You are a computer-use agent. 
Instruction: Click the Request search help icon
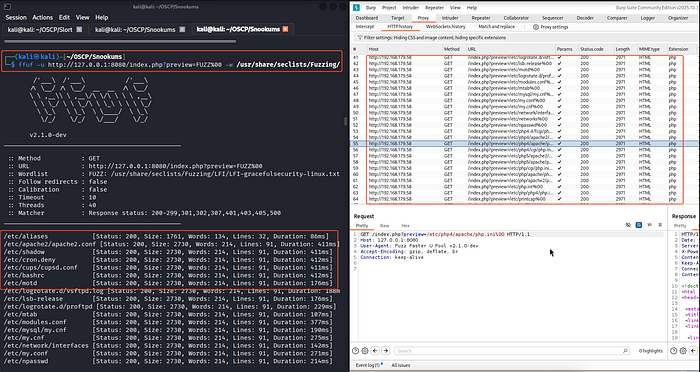click(355, 351)
